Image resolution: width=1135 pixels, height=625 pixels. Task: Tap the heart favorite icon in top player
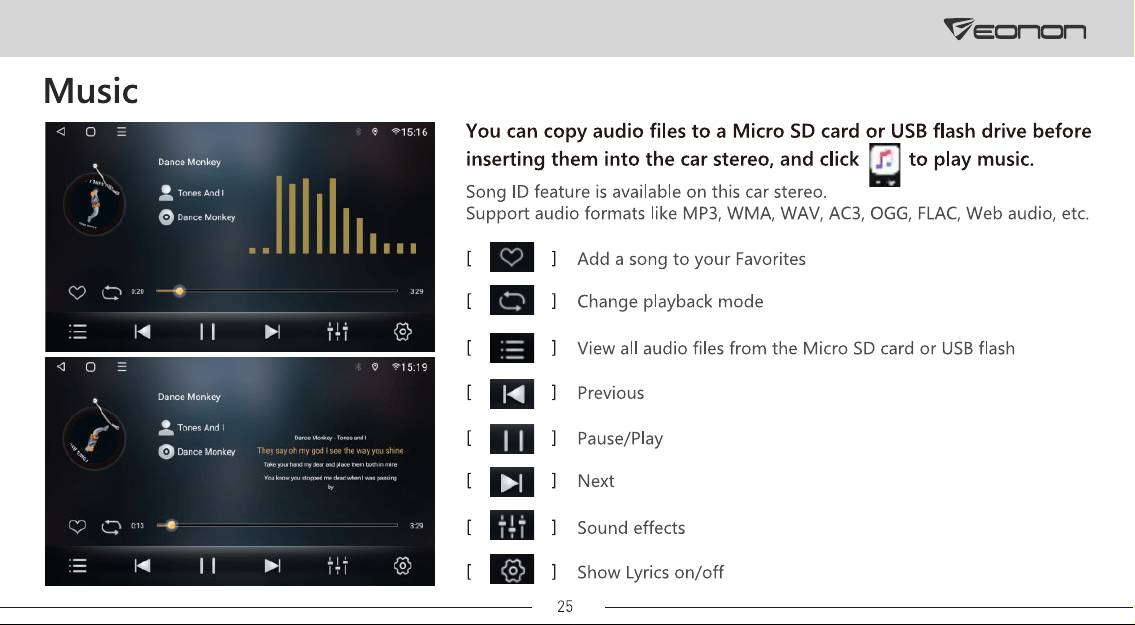point(77,292)
